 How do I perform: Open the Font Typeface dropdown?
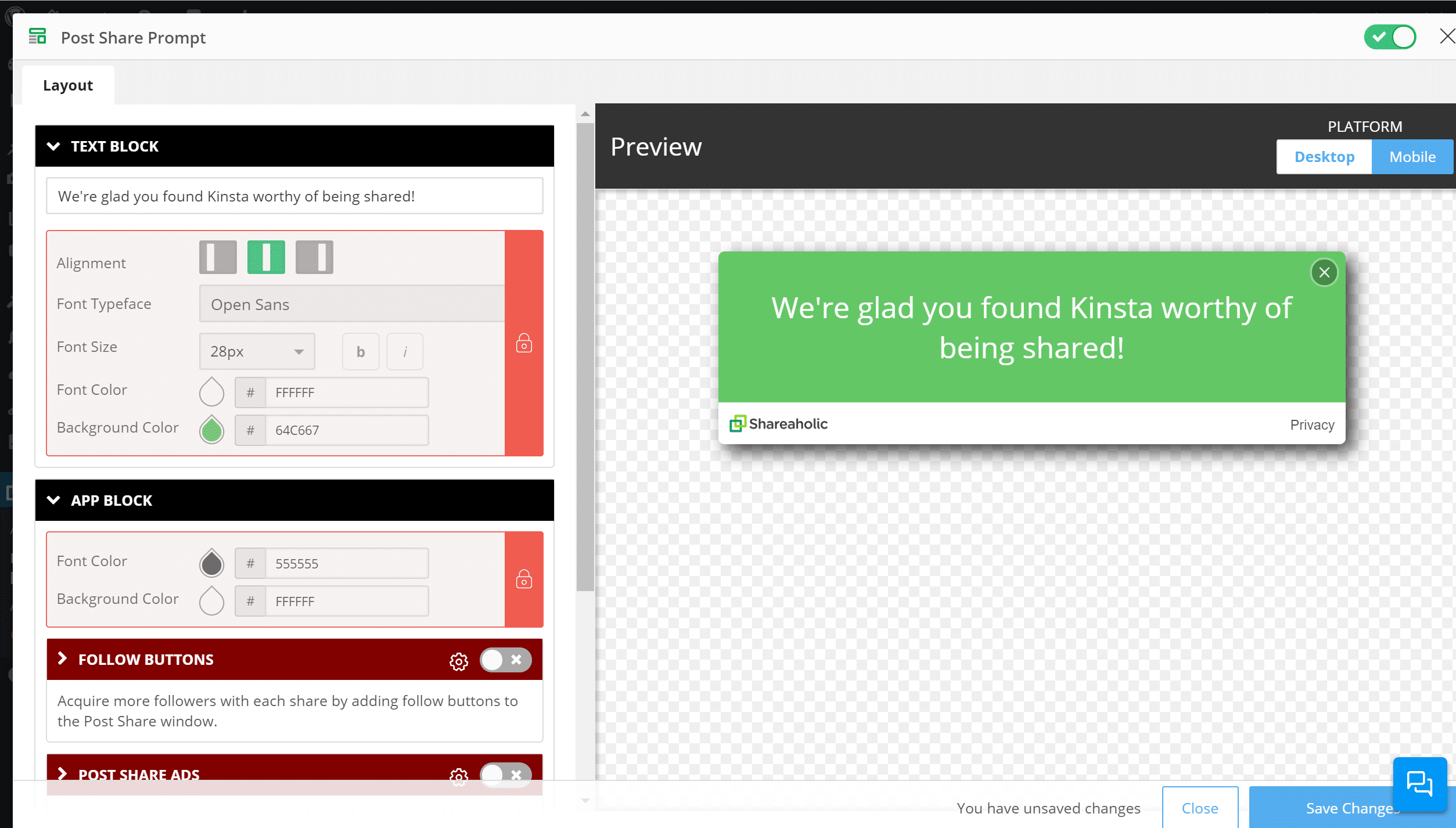coord(350,303)
